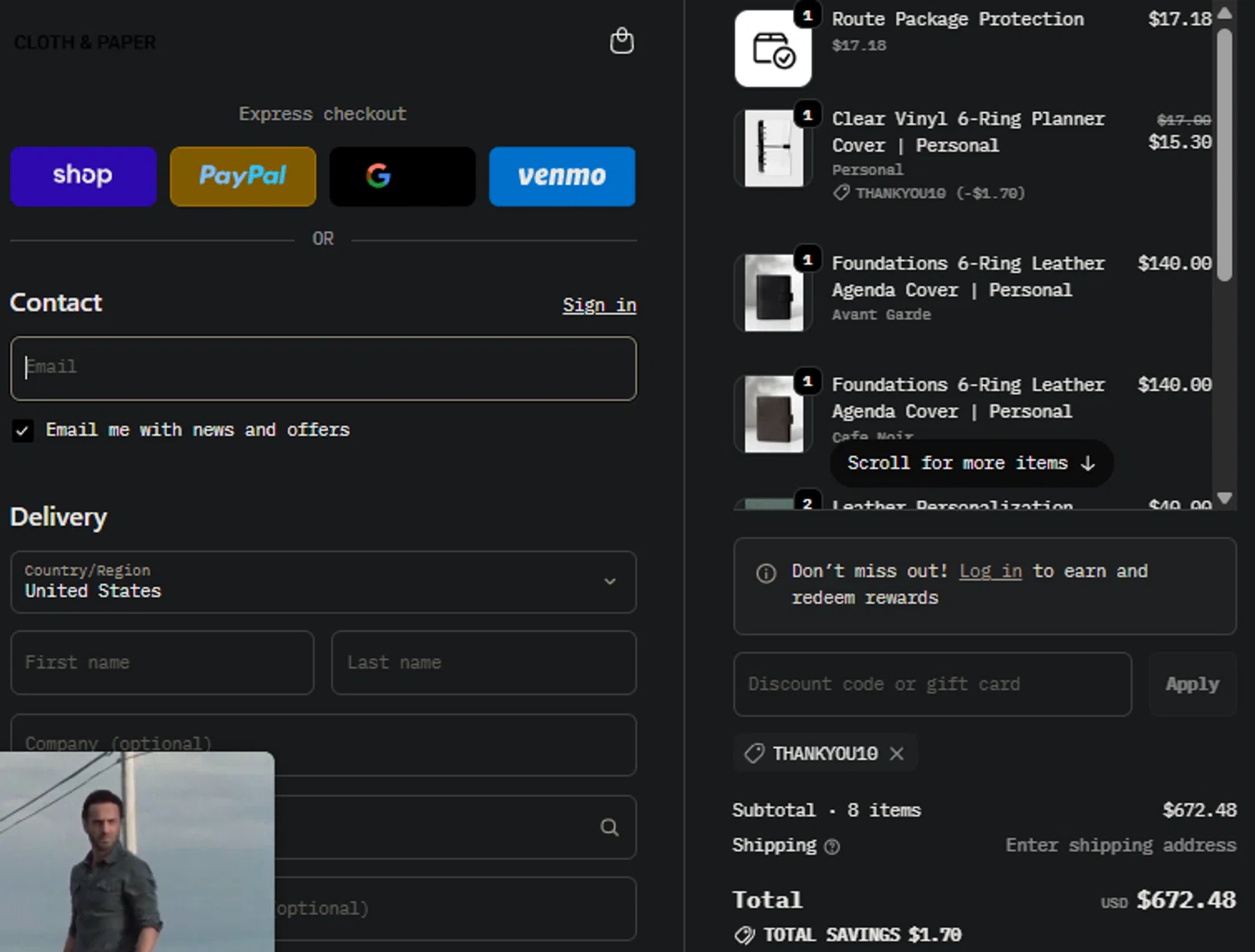Open the Country/Region dropdown
Image resolution: width=1255 pixels, height=952 pixels.
[x=324, y=581]
